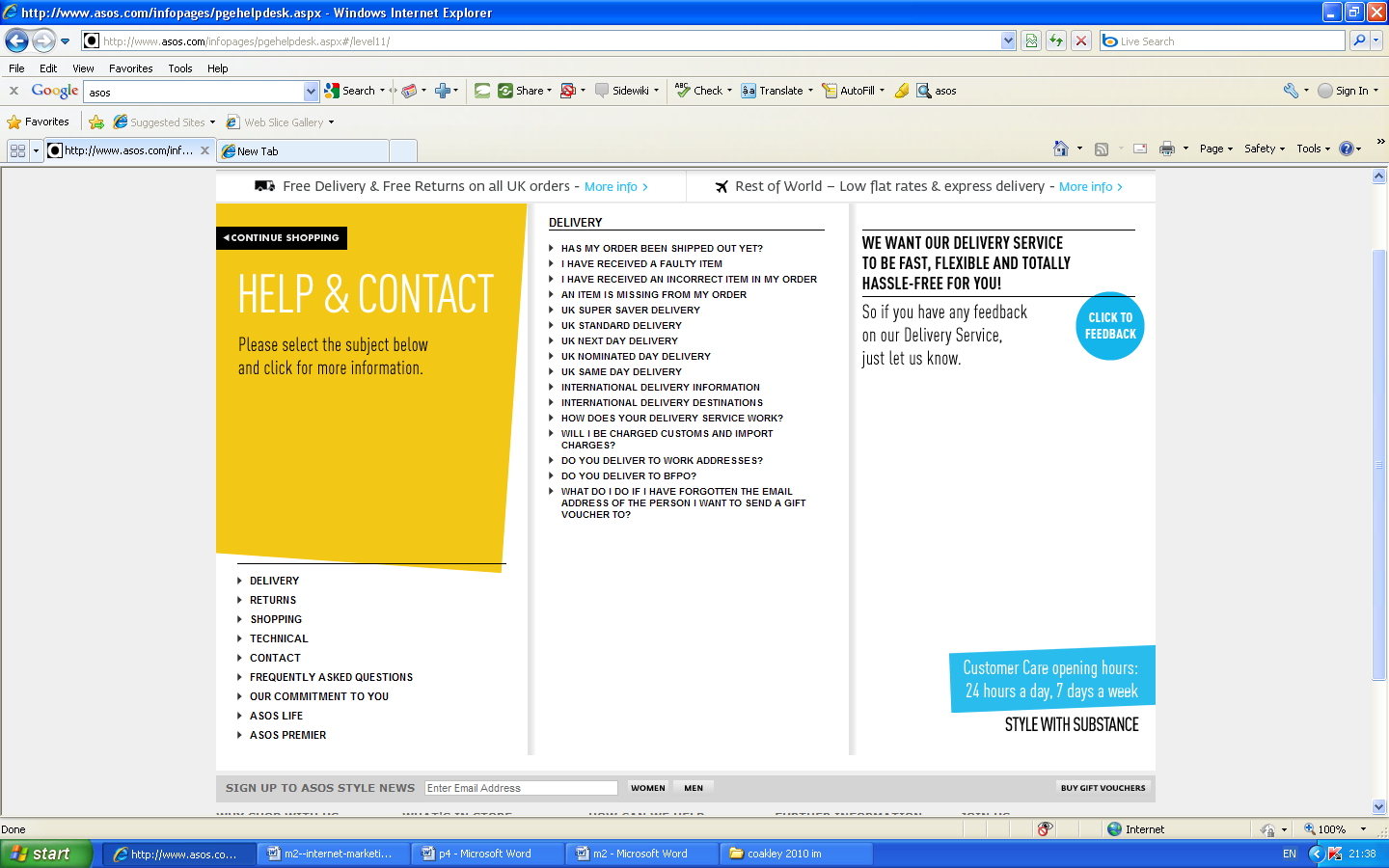The width and height of the screenshot is (1389, 868).
Task: Click the Windows start button
Action: 46,854
